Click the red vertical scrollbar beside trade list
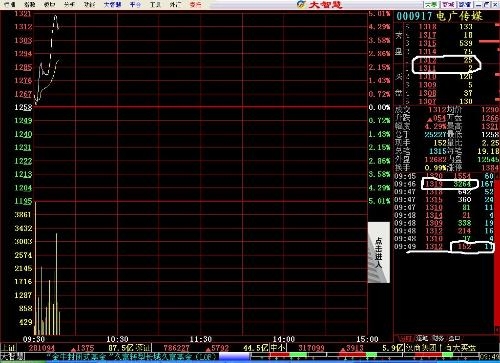Image resolution: width=500 pixels, height=363 pixels. 497,257
